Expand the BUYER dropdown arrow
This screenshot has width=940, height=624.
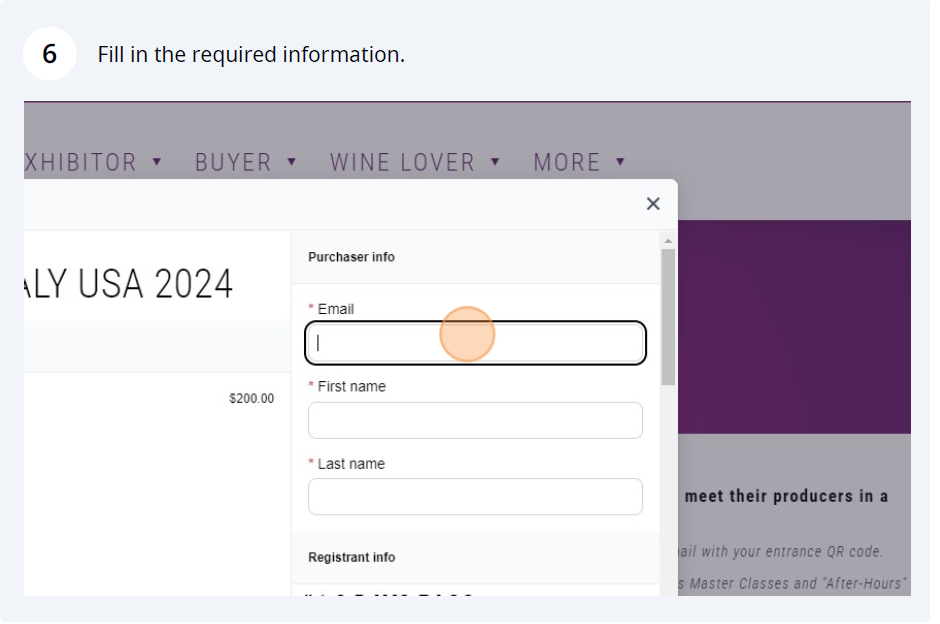coord(292,161)
